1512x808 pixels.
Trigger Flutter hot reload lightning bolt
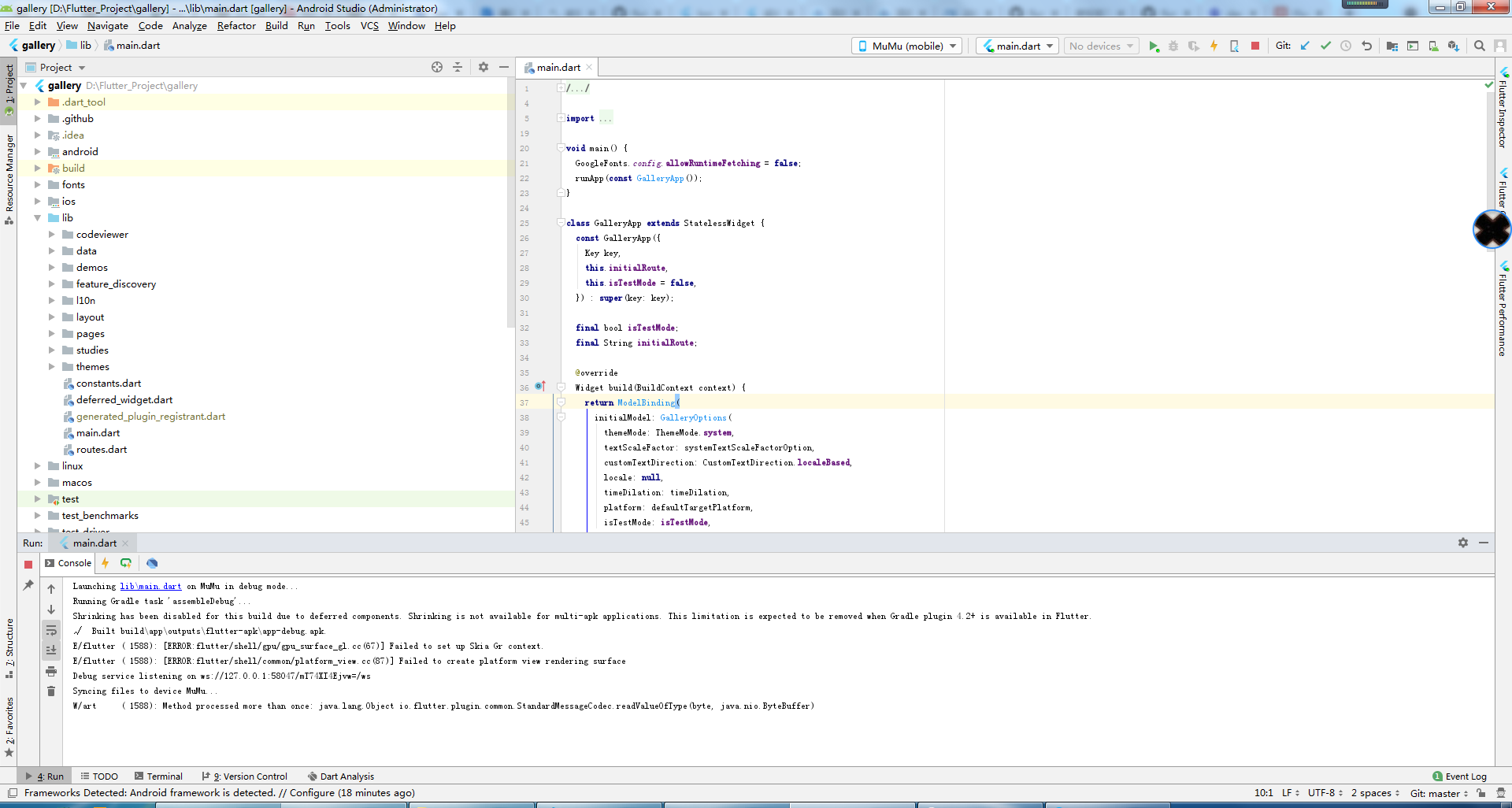(1214, 46)
